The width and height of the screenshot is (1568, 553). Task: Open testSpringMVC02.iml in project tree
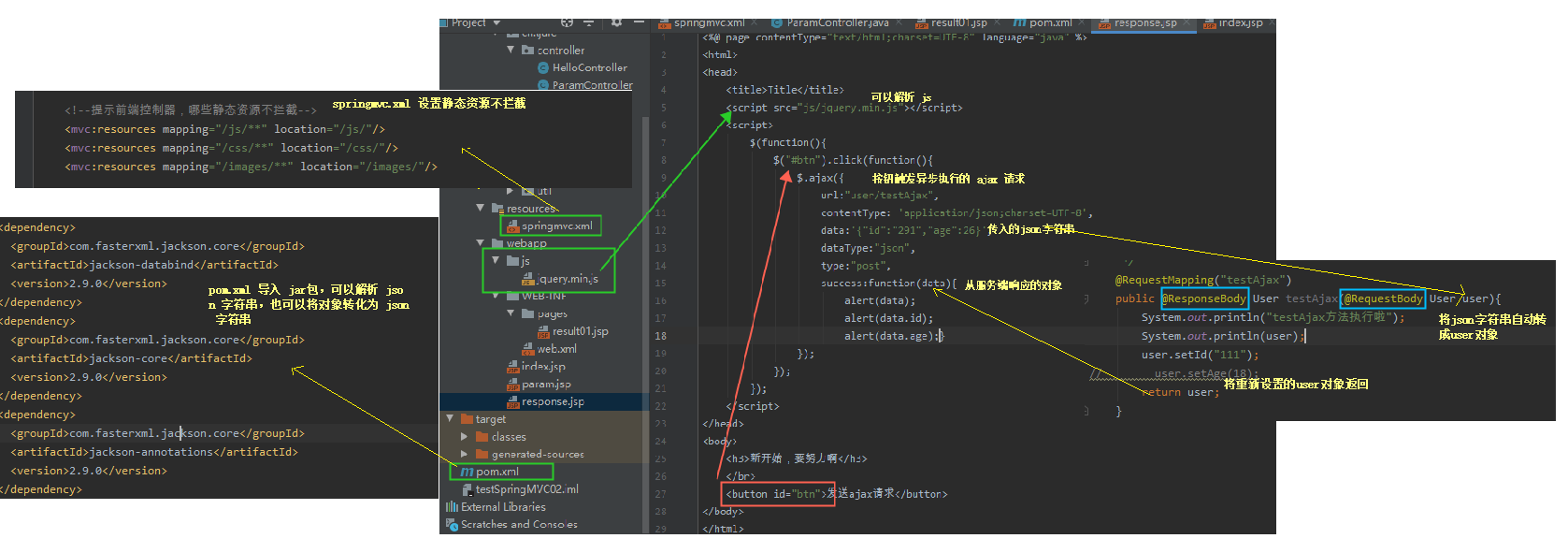pos(526,489)
